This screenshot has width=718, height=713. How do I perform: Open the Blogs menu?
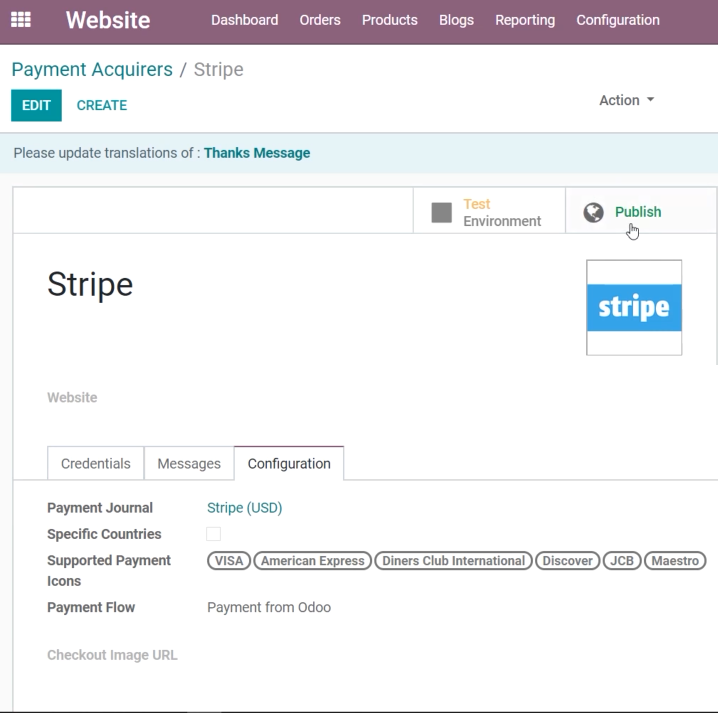tap(456, 20)
